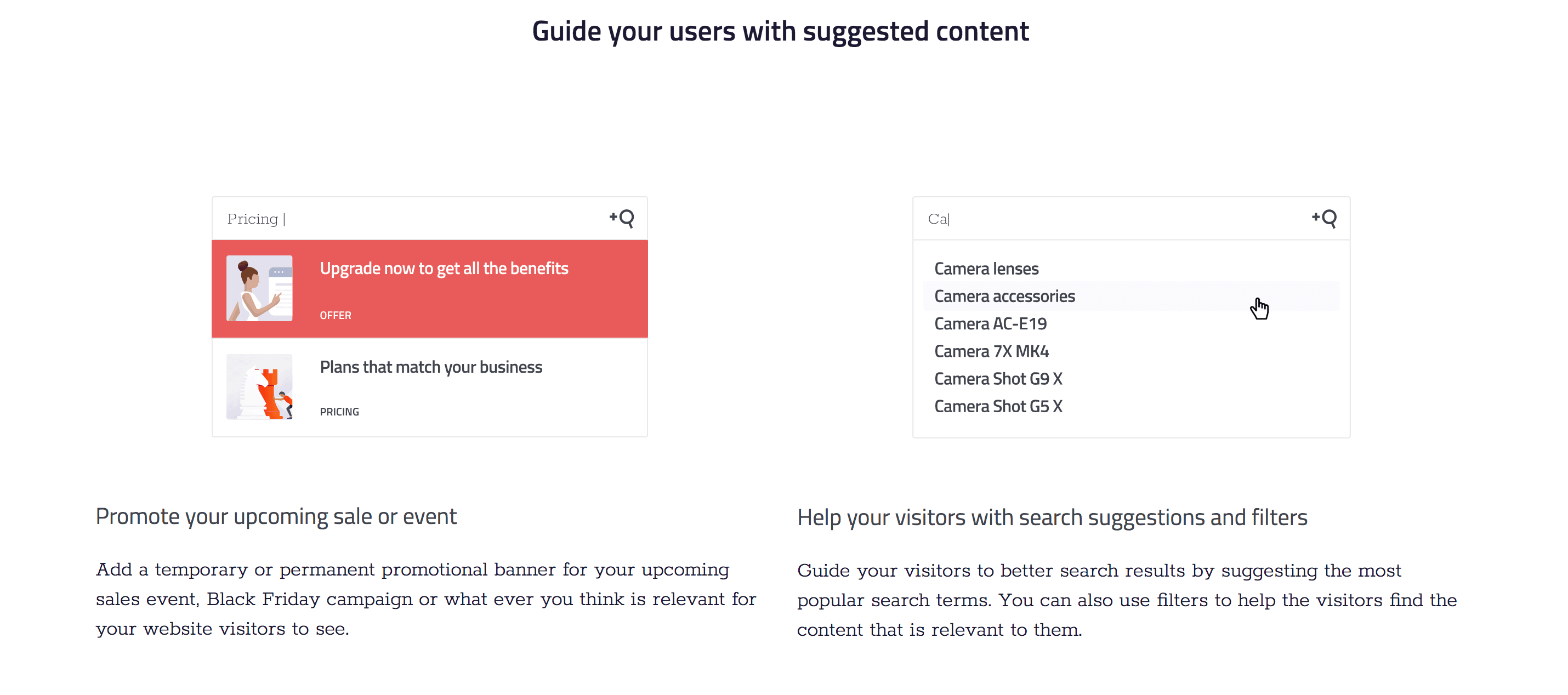Open the chess knight thumbnail beside Plans result
This screenshot has height=695, width=1568.
pyautogui.click(x=259, y=387)
